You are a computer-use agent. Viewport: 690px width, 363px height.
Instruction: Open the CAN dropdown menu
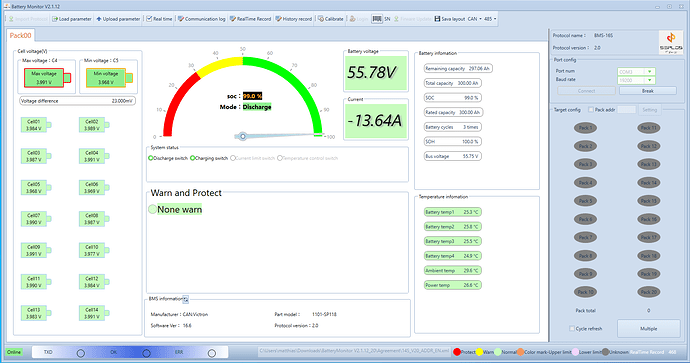(474, 19)
